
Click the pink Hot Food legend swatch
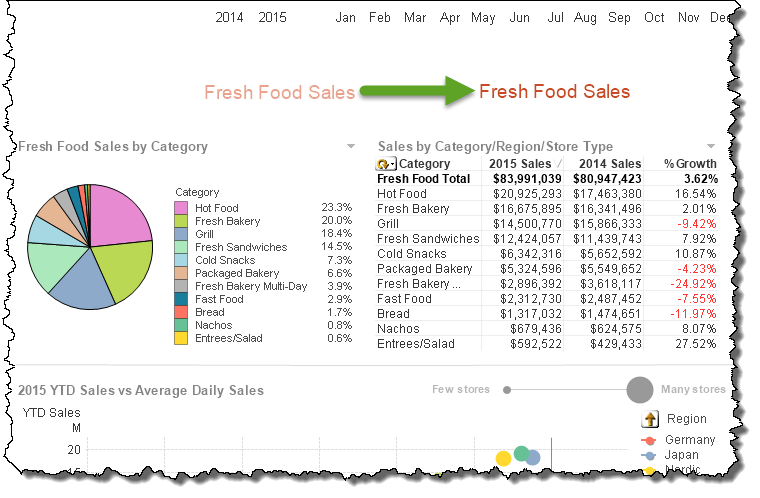pos(181,208)
